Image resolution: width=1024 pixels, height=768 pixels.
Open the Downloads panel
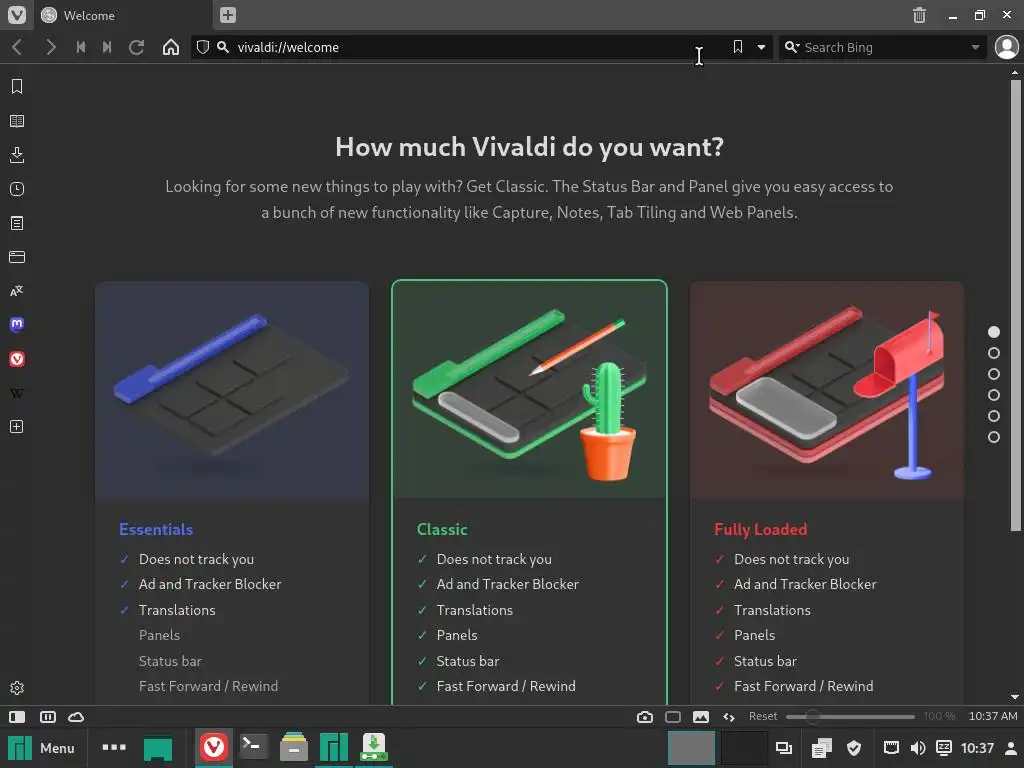point(17,155)
